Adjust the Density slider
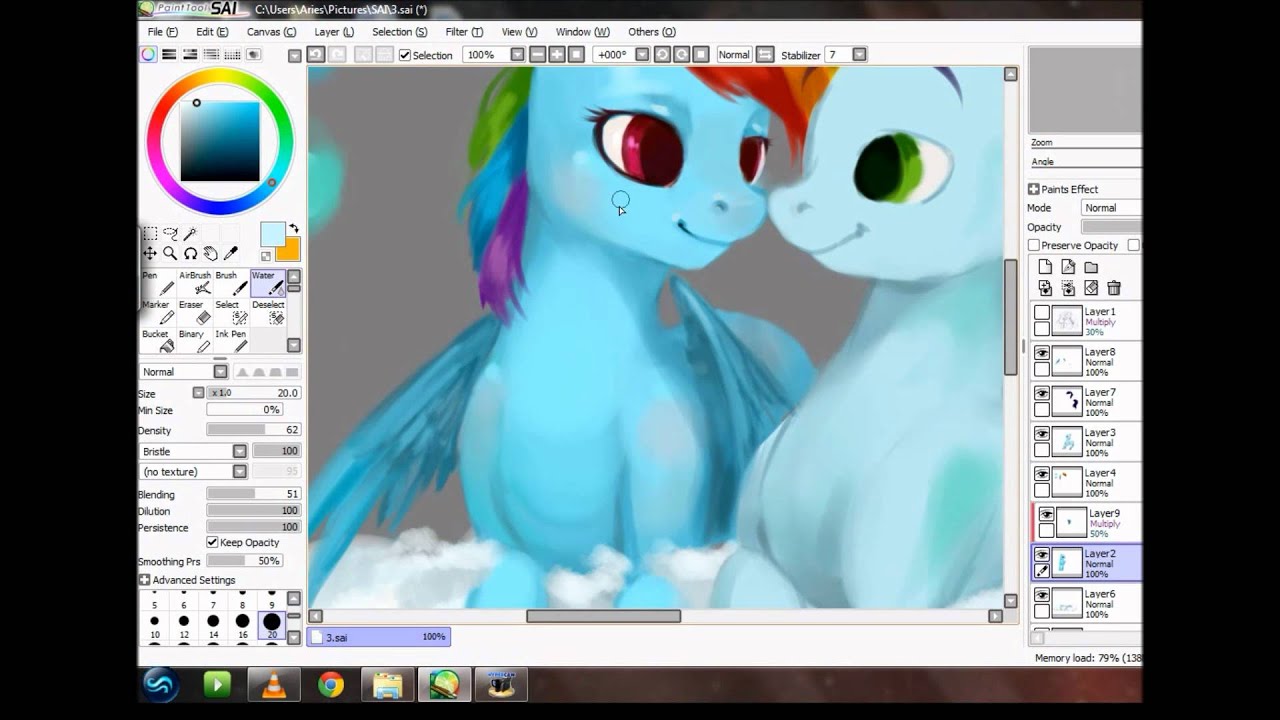 coord(253,430)
